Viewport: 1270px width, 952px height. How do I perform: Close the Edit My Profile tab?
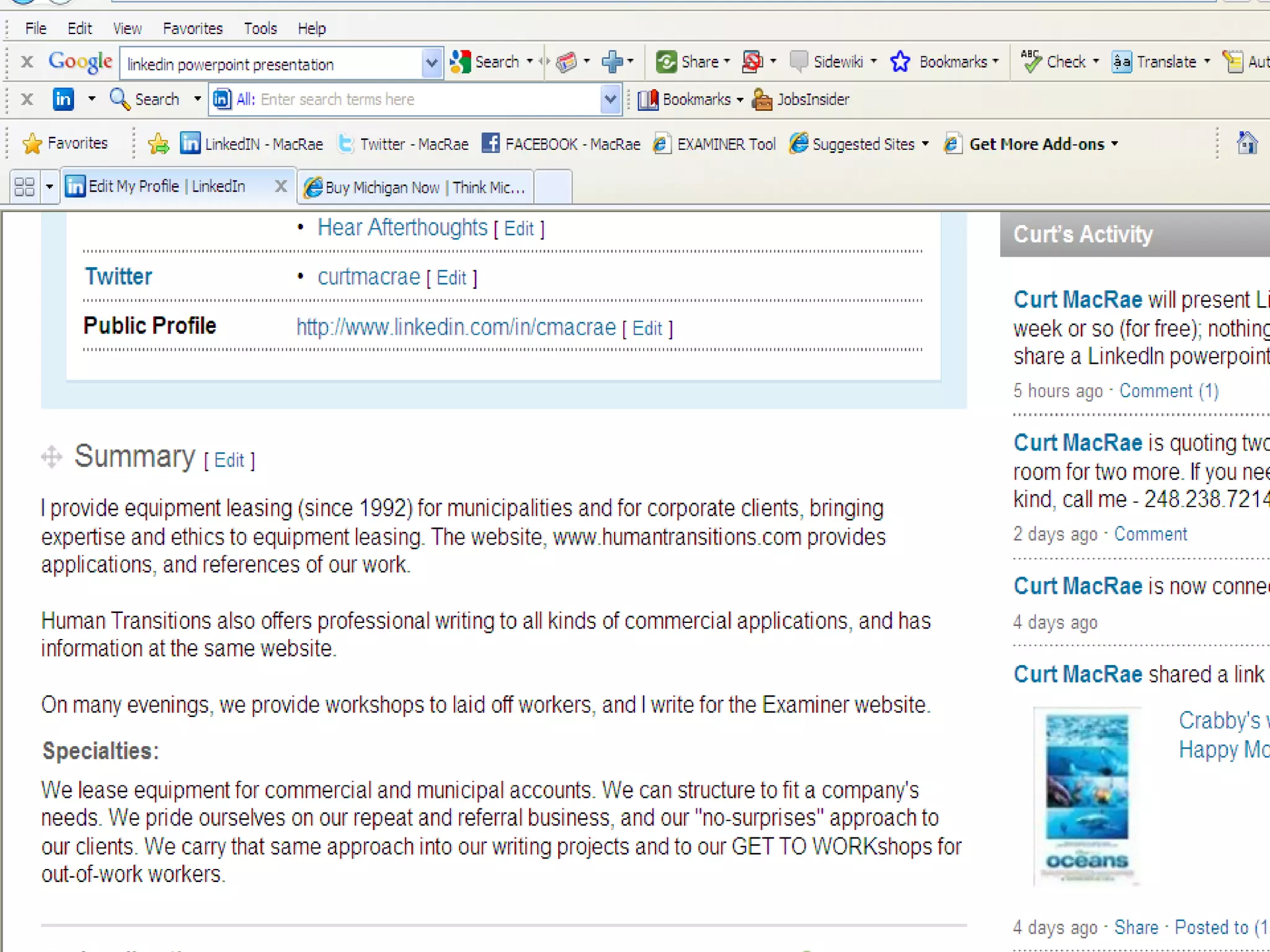tap(281, 186)
